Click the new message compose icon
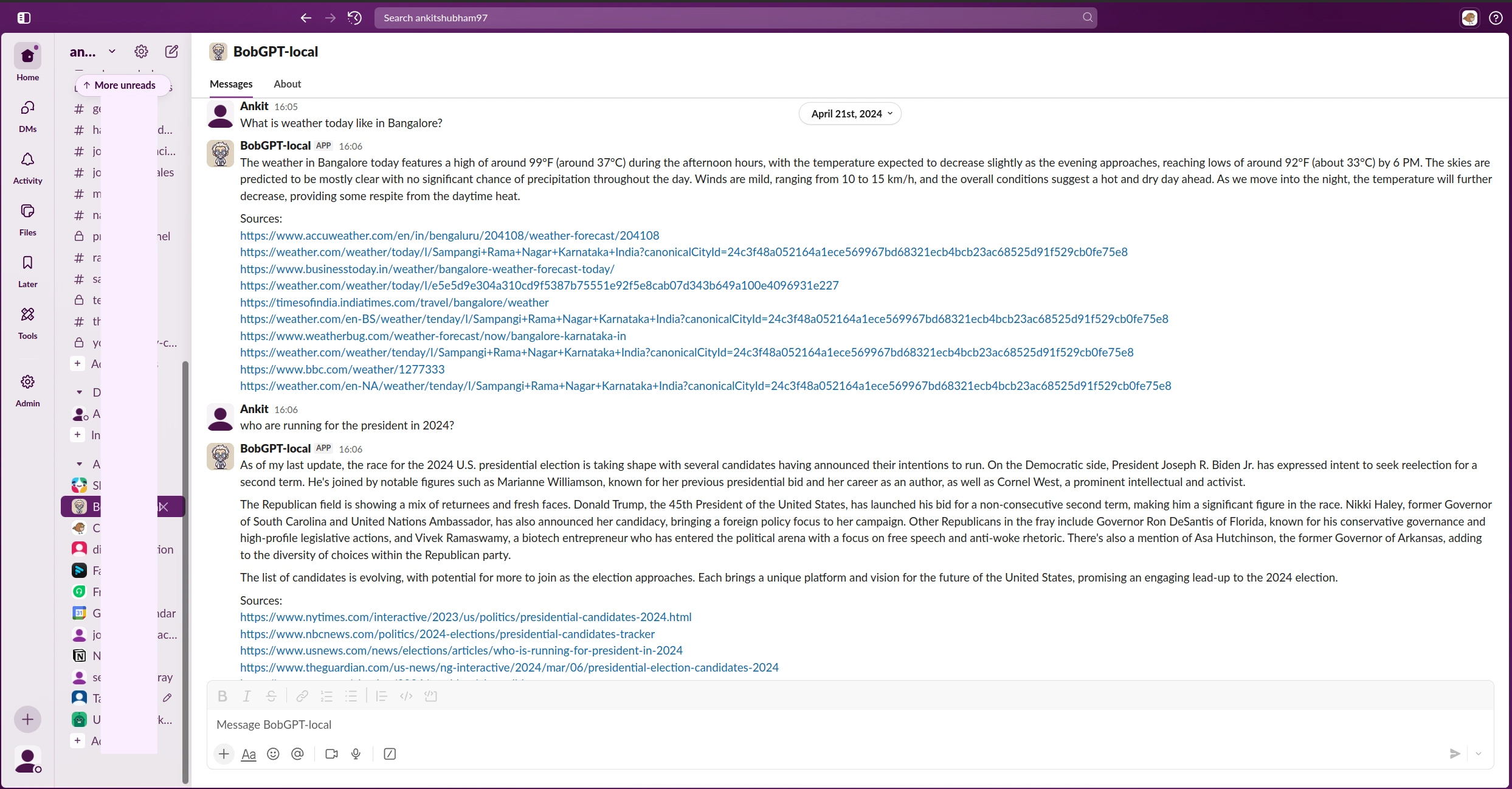Image resolution: width=1512 pixels, height=789 pixels. 171,52
